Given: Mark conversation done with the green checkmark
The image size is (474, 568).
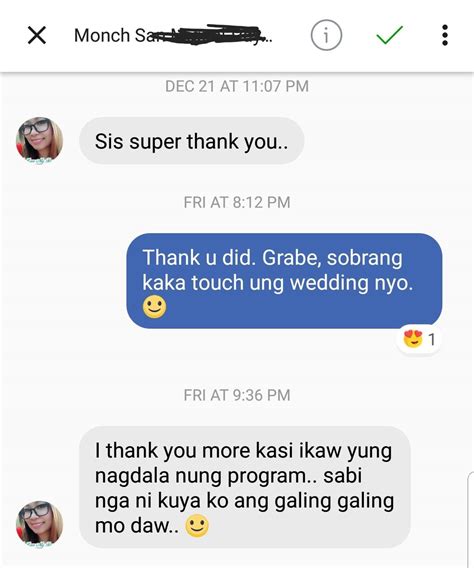Looking at the screenshot, I should 389,35.
